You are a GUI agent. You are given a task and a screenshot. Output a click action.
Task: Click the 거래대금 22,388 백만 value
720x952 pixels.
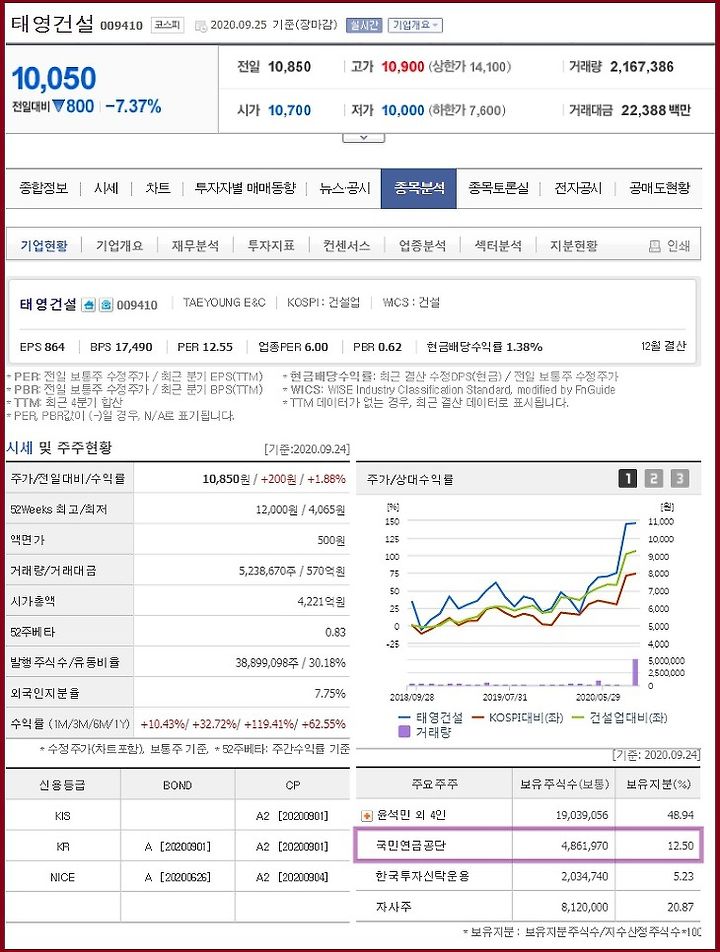click(656, 110)
